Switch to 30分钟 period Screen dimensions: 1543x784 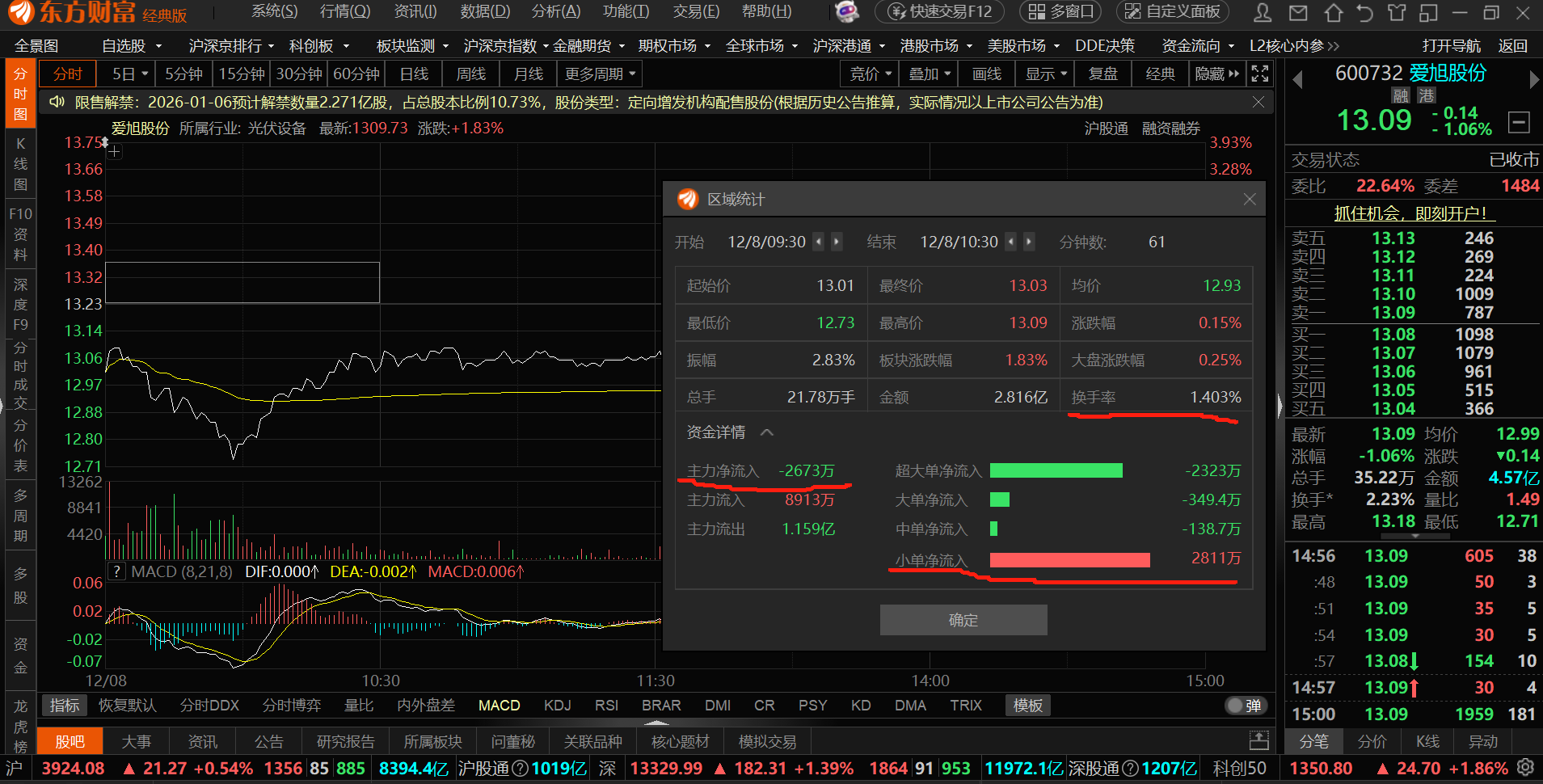coord(299,74)
